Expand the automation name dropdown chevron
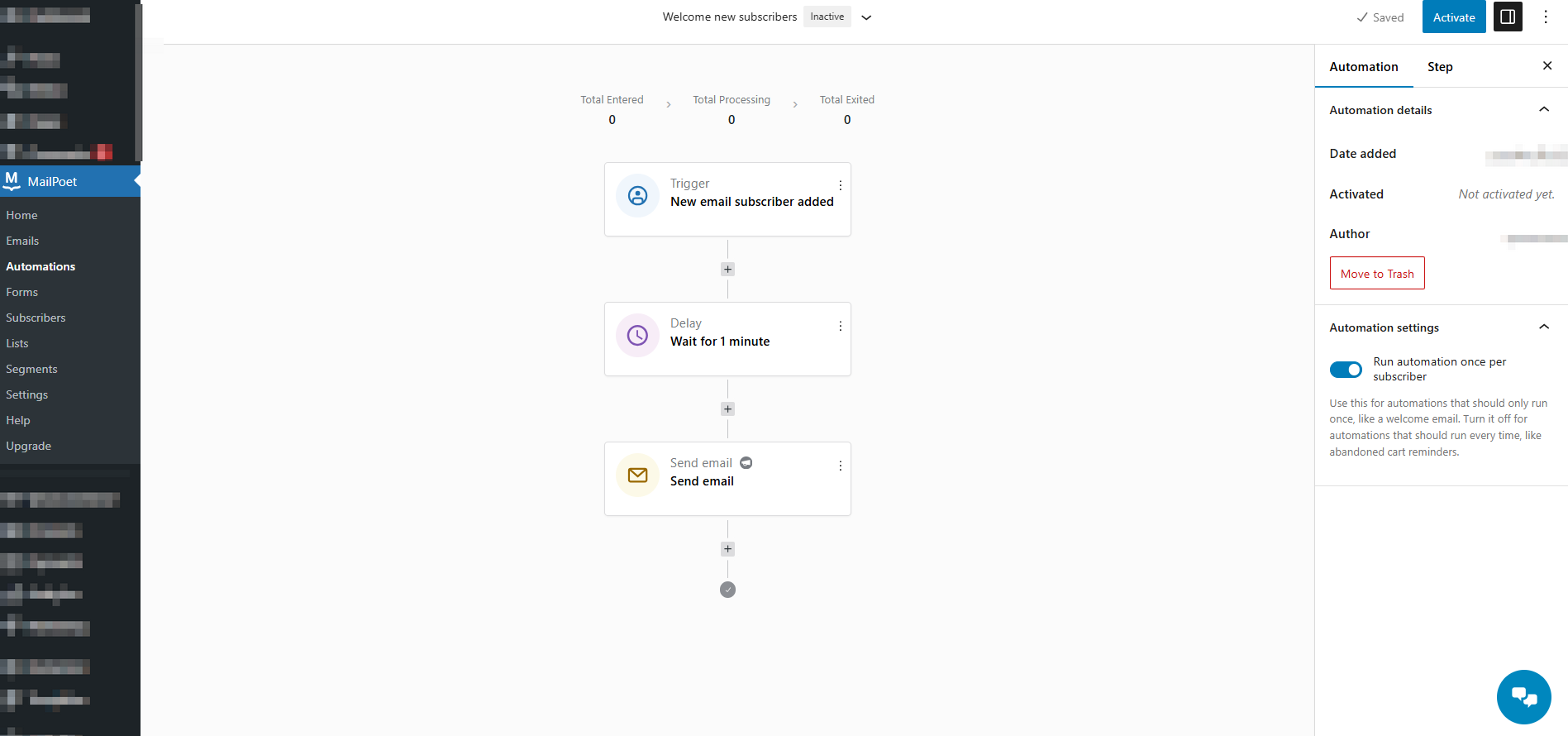The width and height of the screenshot is (1568, 736). [x=866, y=17]
